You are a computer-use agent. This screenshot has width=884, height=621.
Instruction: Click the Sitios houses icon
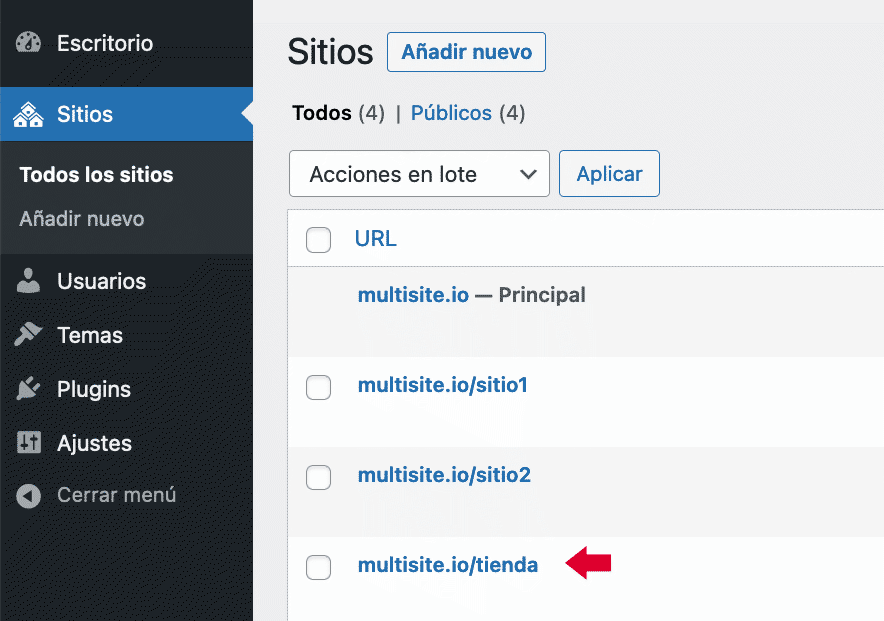pyautogui.click(x=29, y=114)
